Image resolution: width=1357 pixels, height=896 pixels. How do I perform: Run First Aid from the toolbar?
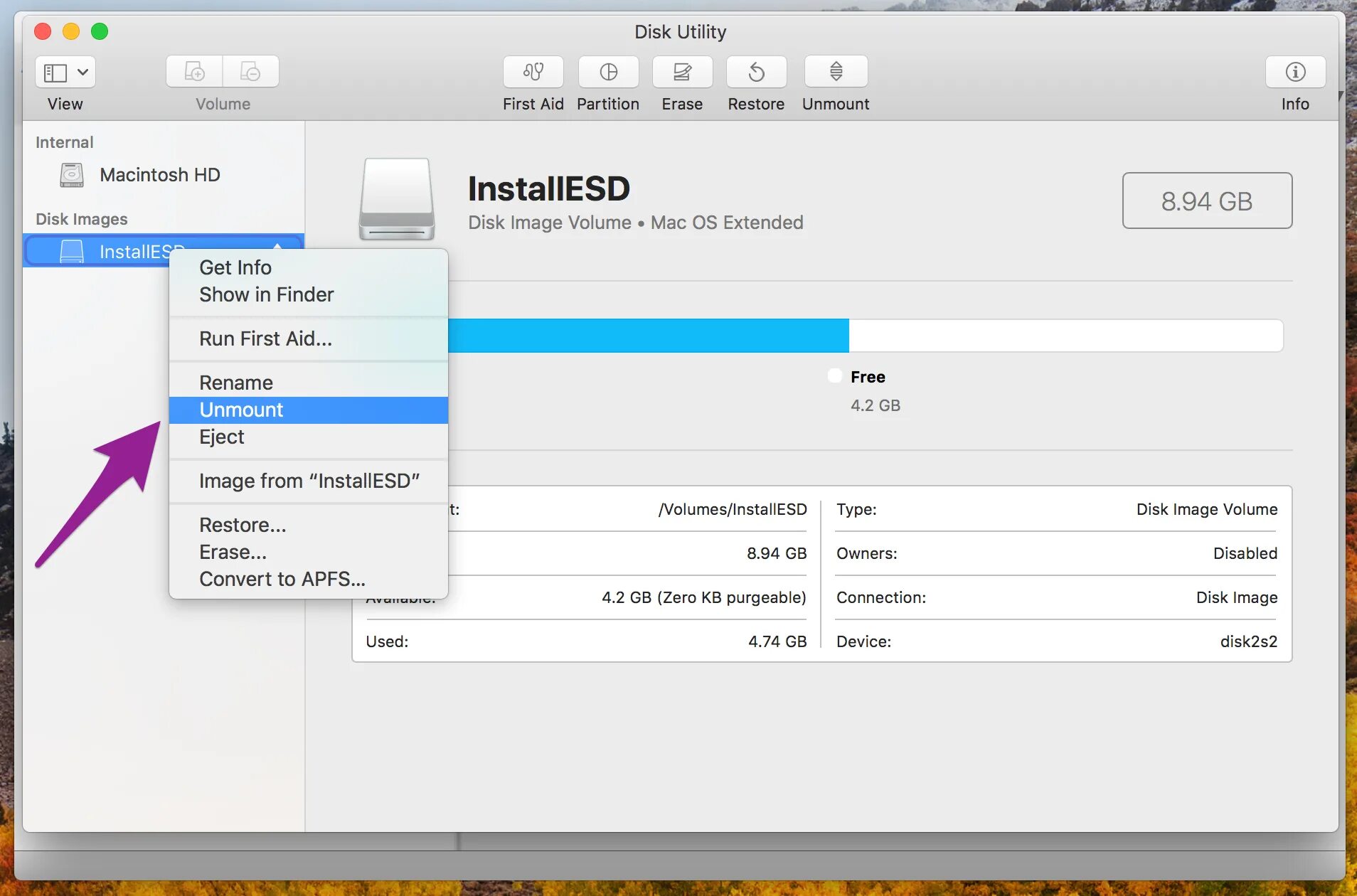click(x=533, y=72)
